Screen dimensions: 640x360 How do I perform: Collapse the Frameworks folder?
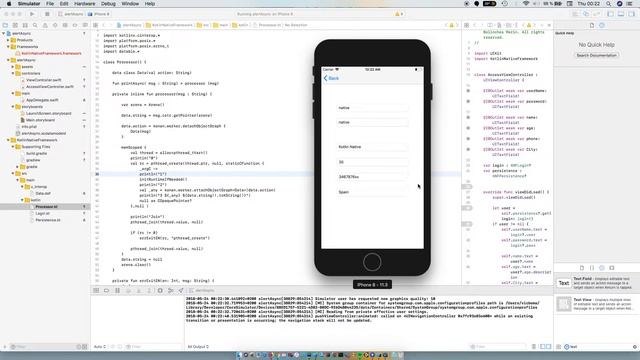coord(8,47)
